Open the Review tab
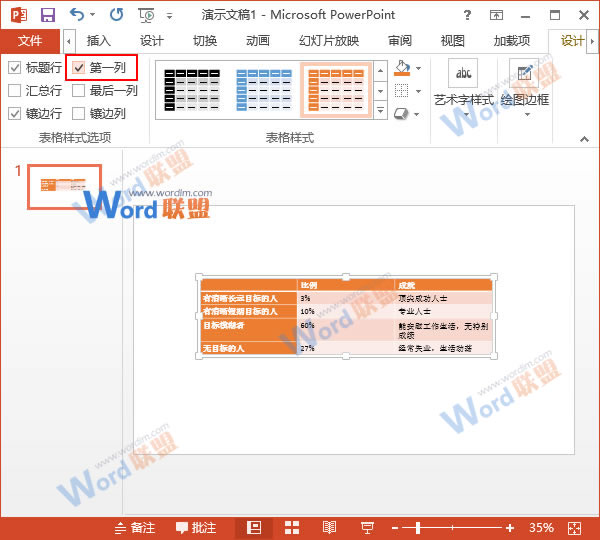600x540 pixels. [x=400, y=41]
